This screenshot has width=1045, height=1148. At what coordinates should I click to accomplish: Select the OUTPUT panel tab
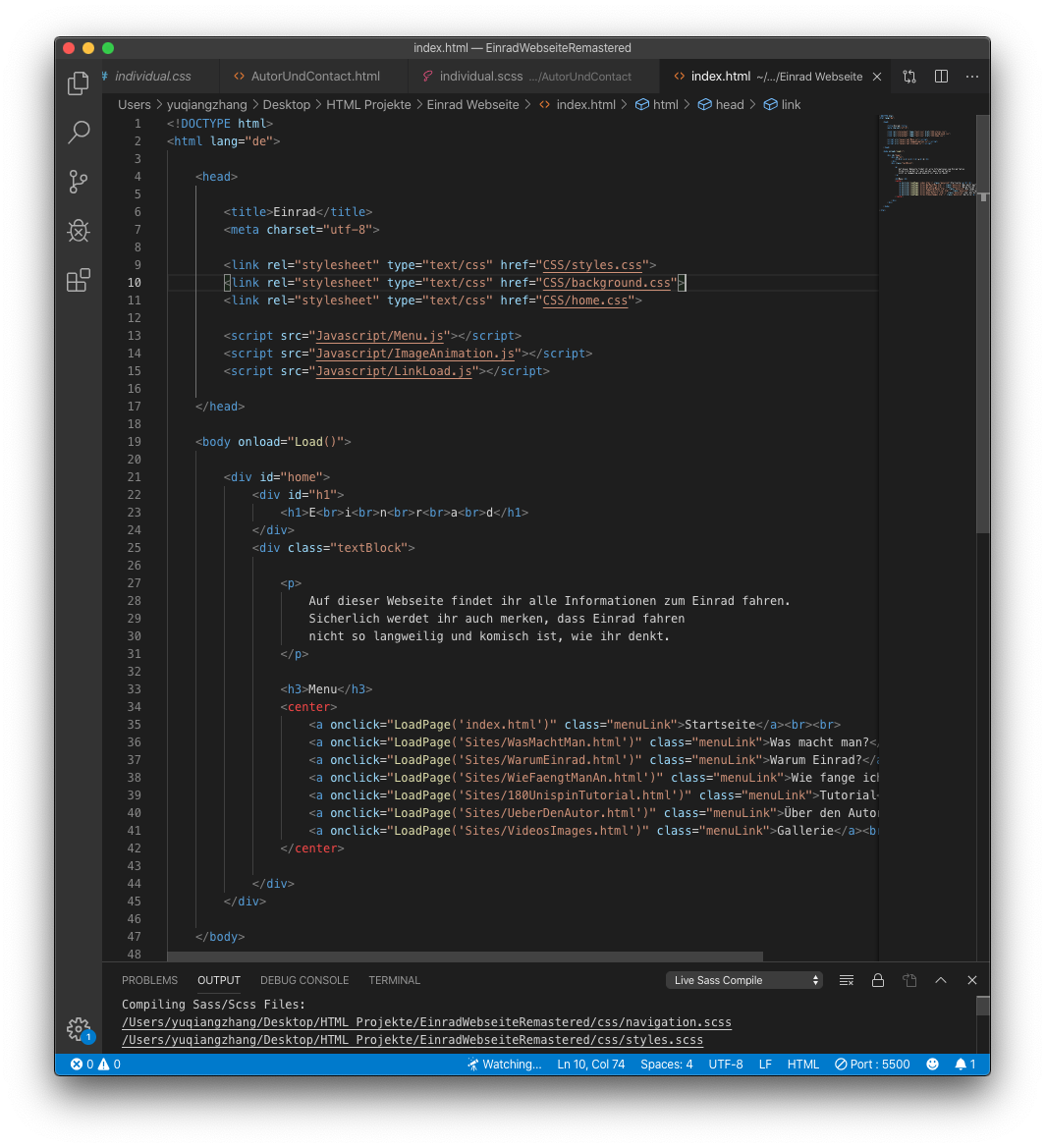click(x=218, y=980)
